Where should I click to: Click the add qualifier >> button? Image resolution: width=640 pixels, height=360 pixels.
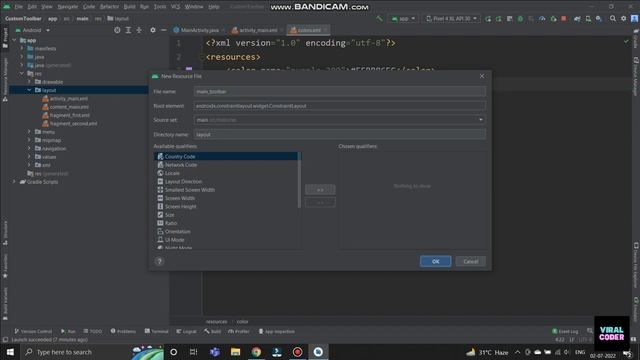click(320, 189)
